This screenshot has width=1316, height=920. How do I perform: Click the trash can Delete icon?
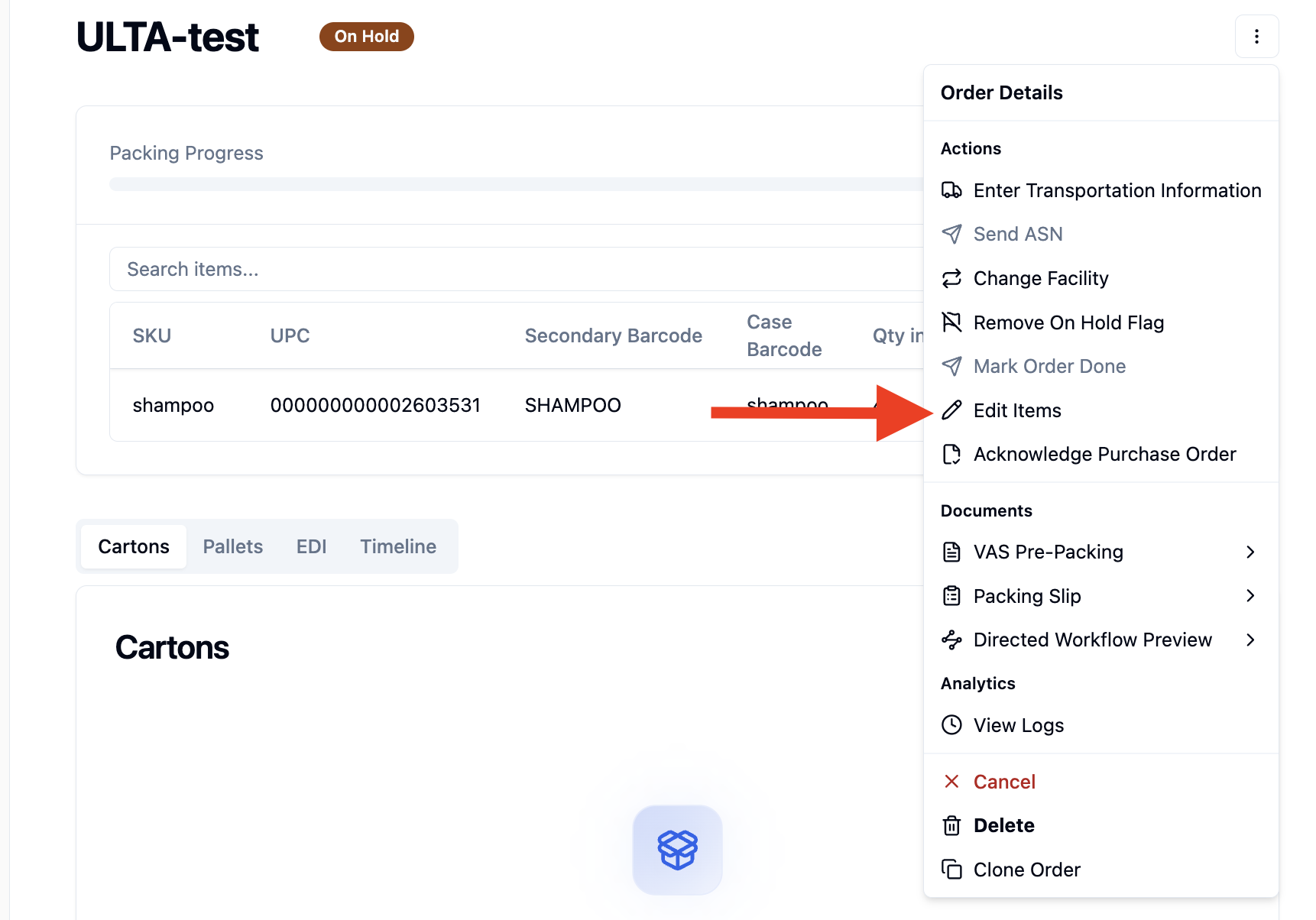[951, 825]
